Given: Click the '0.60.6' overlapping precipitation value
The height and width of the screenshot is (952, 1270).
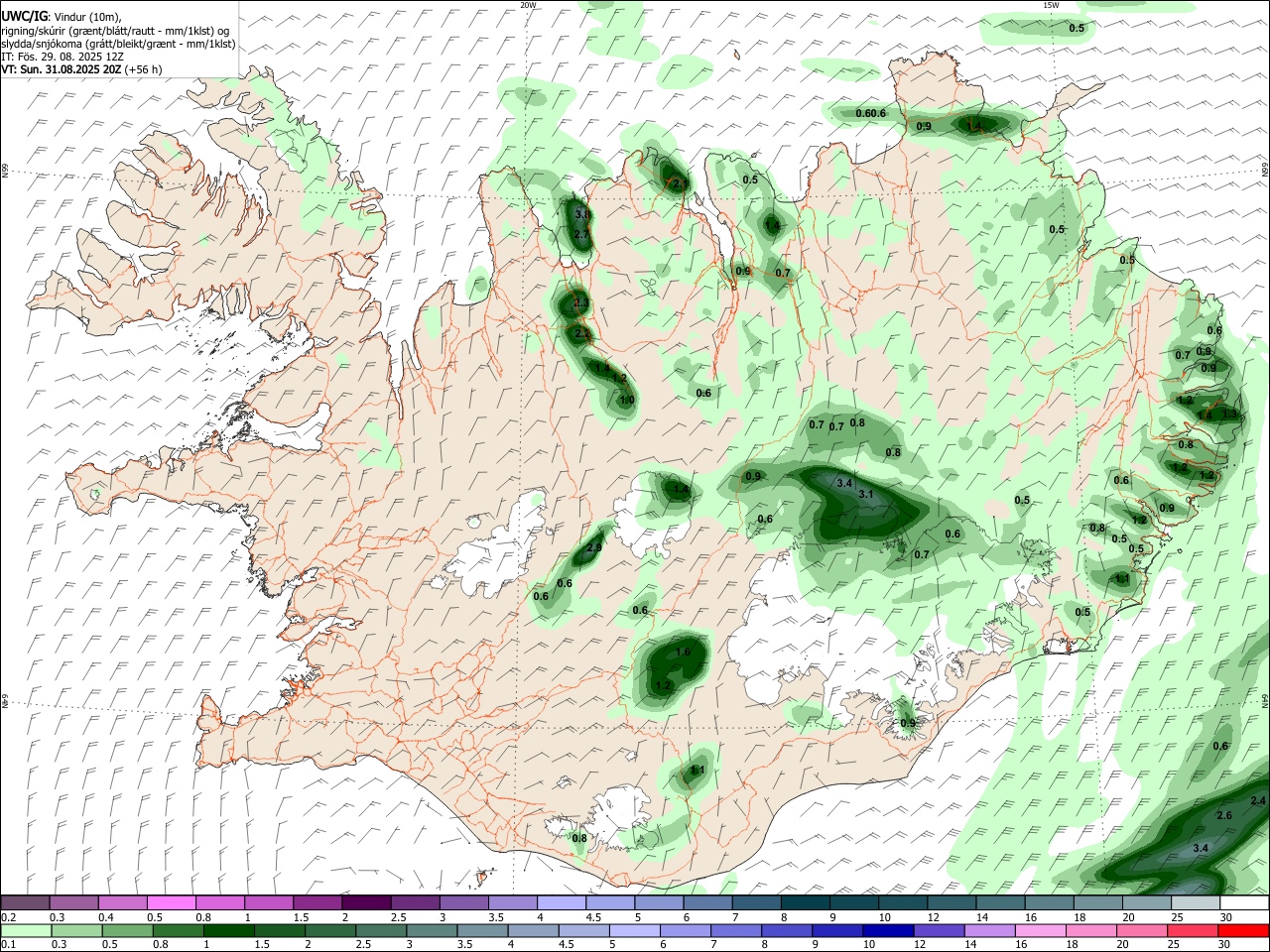Looking at the screenshot, I should pos(870,113).
